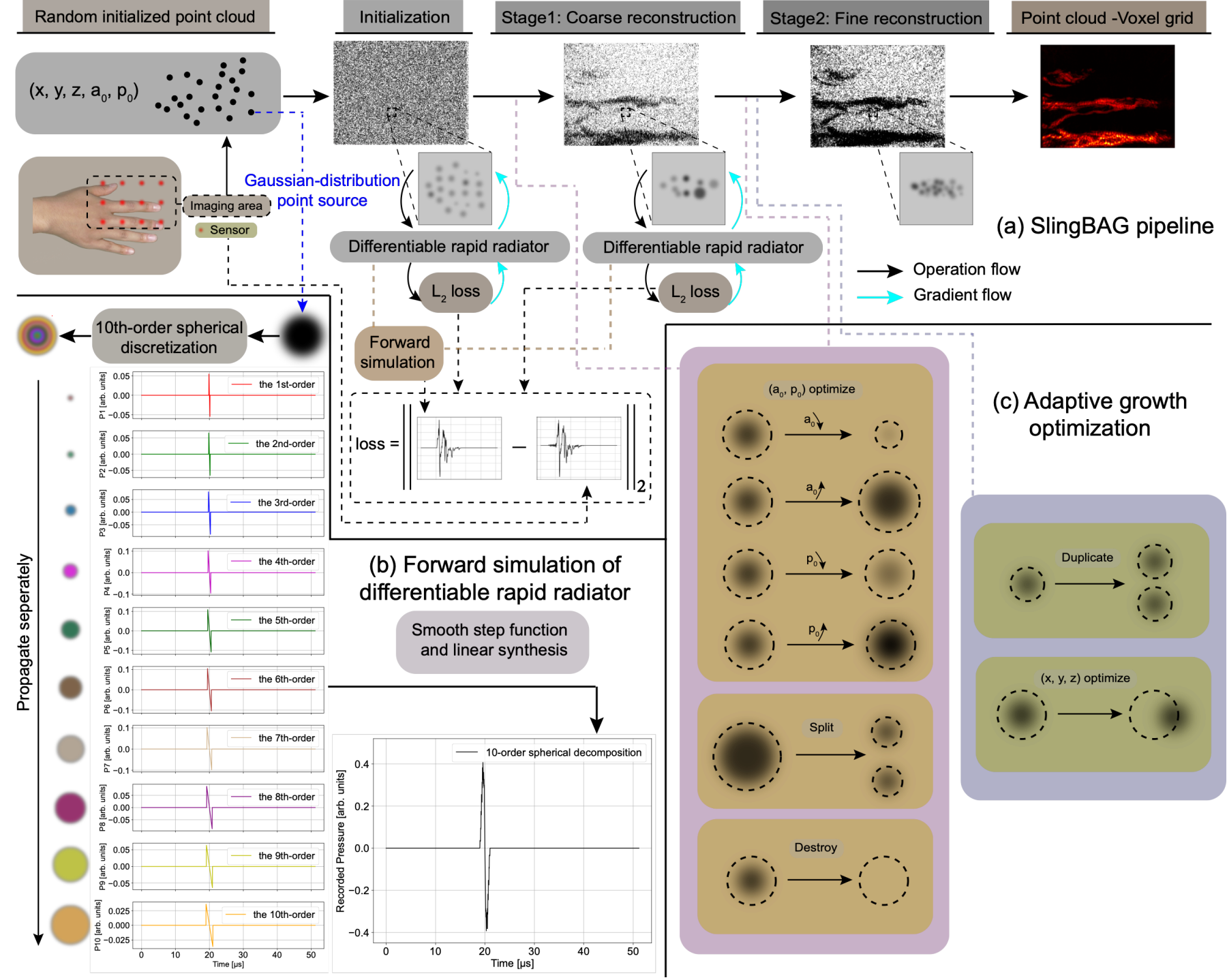Click the straight cyan right-pointing arrow
1227x980 pixels.
click(879, 297)
